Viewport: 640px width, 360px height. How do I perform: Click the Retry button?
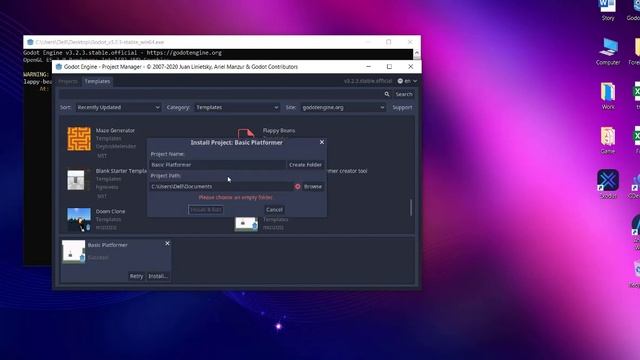(x=136, y=276)
